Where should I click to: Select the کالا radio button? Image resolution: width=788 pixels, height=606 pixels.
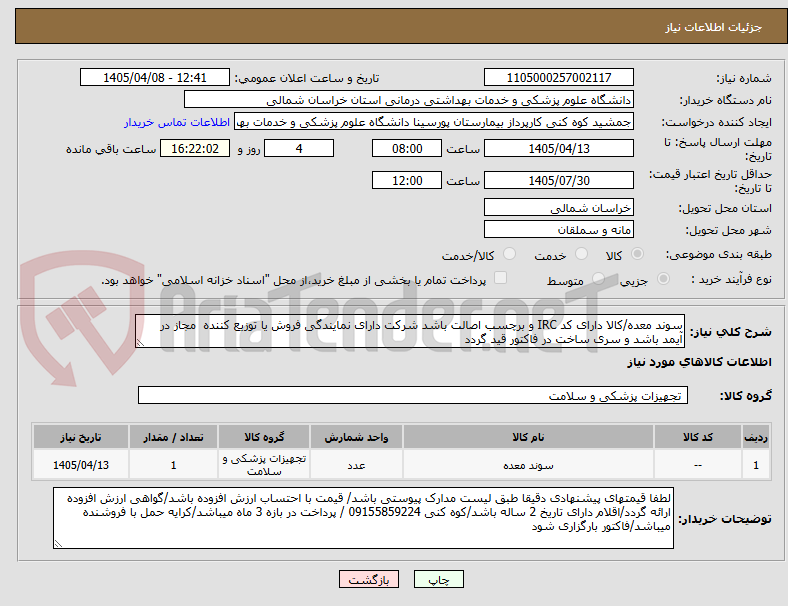coord(637,254)
